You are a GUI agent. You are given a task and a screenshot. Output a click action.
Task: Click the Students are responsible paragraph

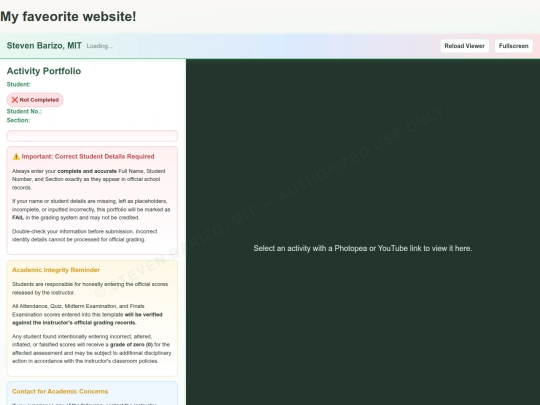90,288
